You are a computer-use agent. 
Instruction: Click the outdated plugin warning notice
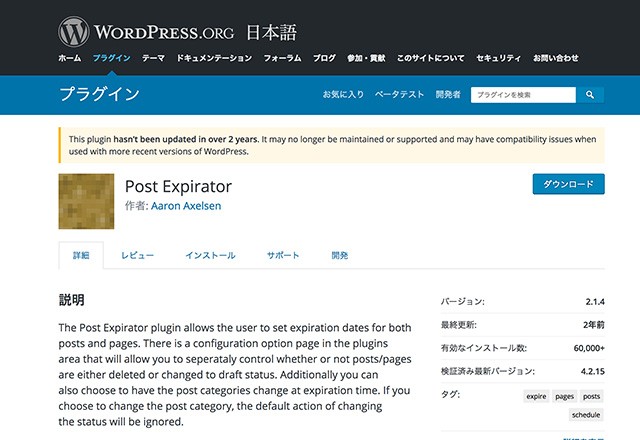[331, 145]
